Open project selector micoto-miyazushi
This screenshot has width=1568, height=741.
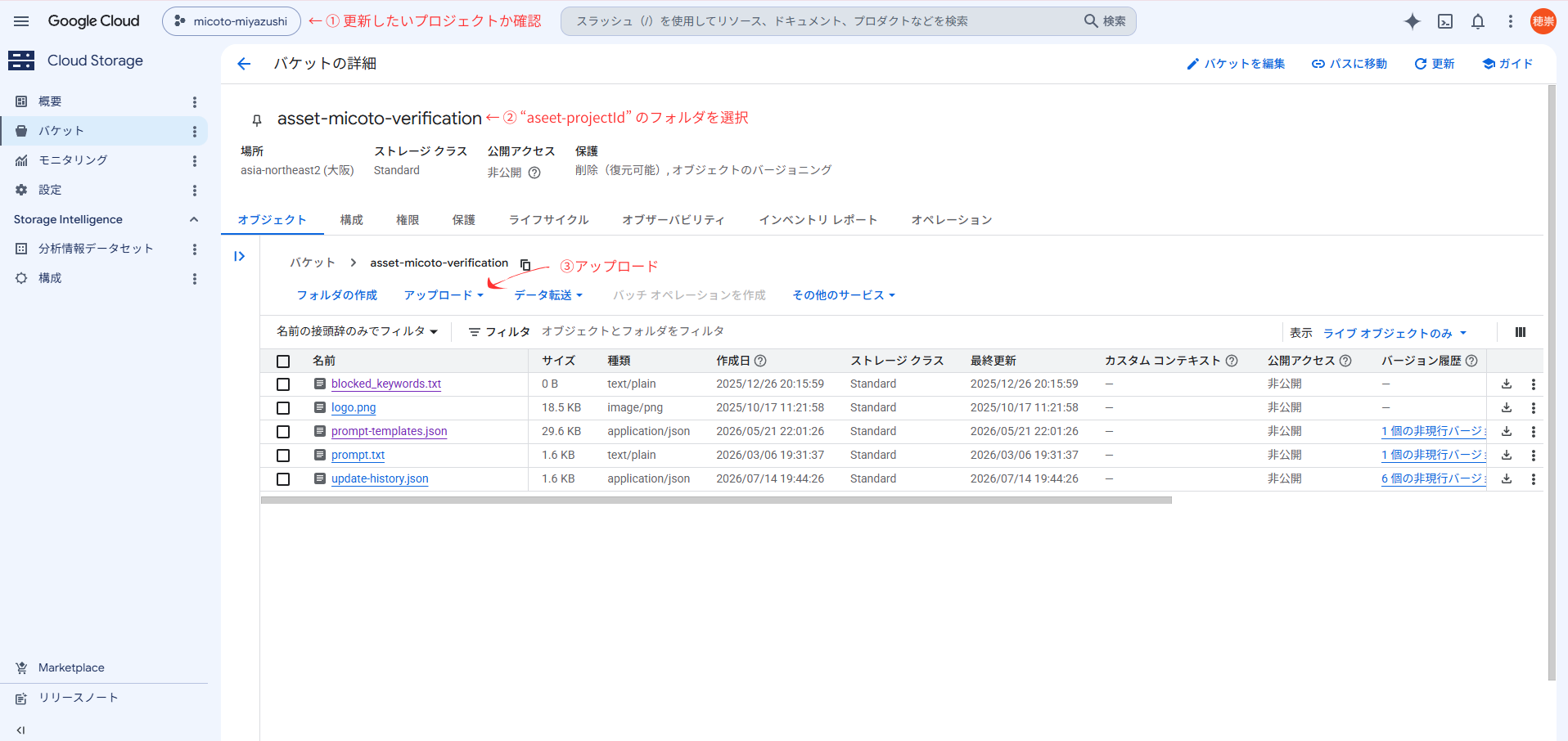click(232, 21)
